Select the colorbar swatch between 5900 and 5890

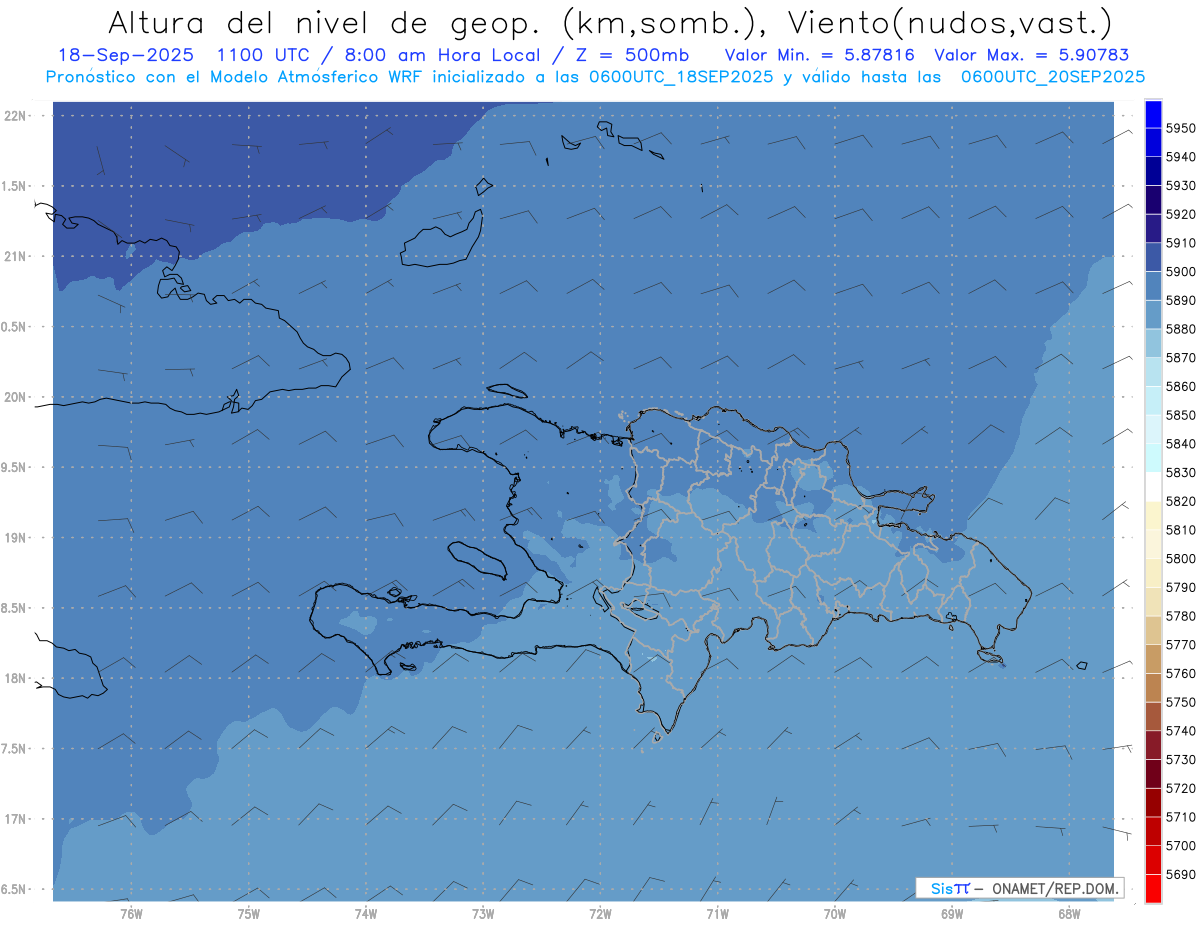point(1152,286)
